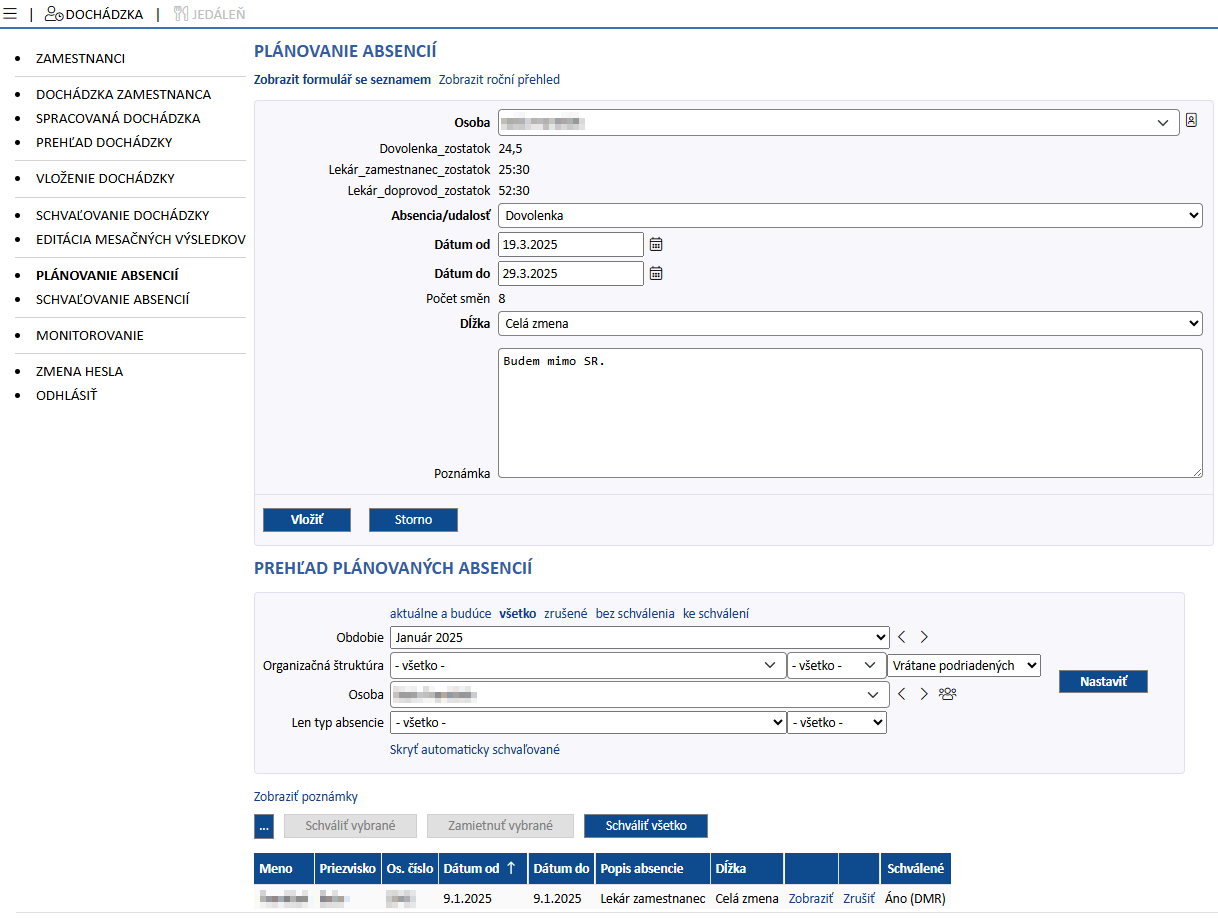The image size is (1218, 918).
Task: Click the ascending sort arrow on Dátum od
Action: tap(512, 868)
